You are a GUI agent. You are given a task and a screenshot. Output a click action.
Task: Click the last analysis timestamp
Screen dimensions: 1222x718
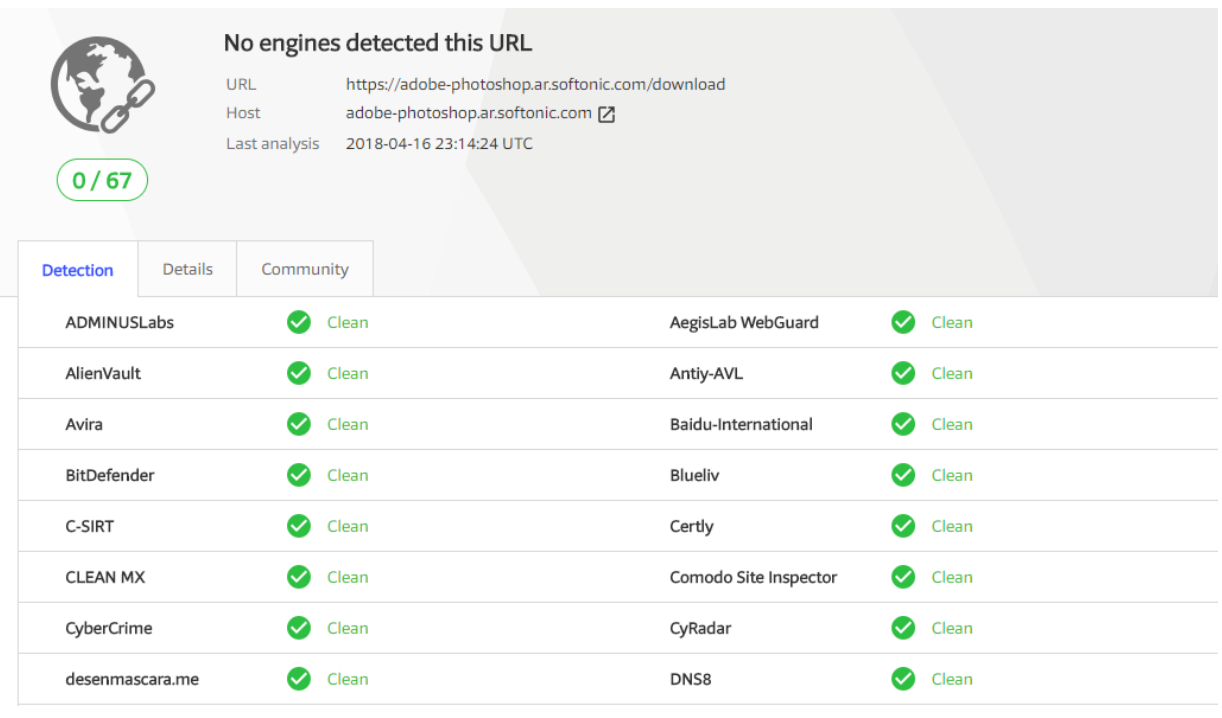coord(439,143)
